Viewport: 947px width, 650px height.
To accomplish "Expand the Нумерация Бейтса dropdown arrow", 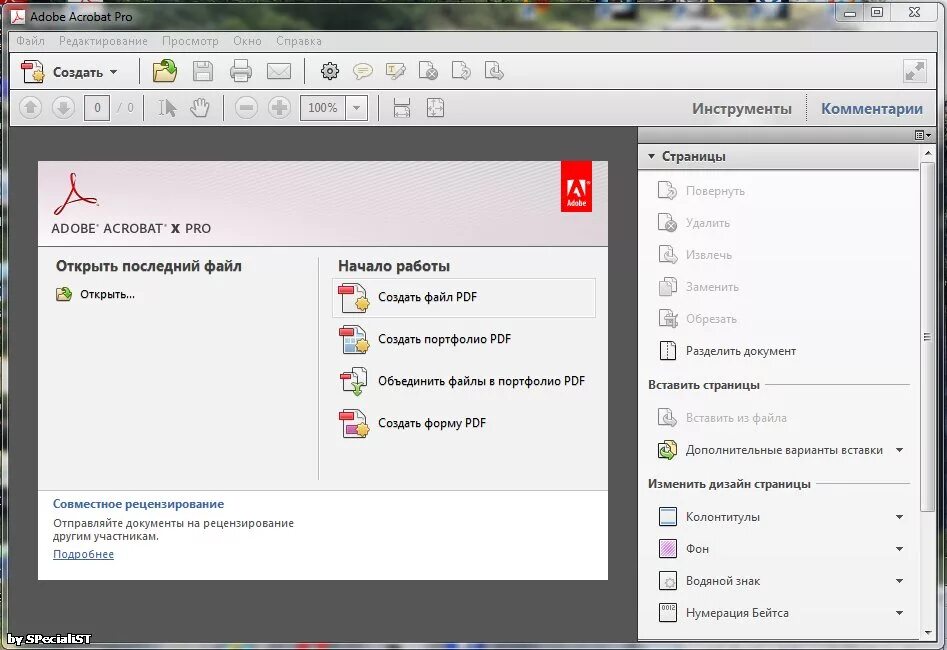I will point(899,613).
